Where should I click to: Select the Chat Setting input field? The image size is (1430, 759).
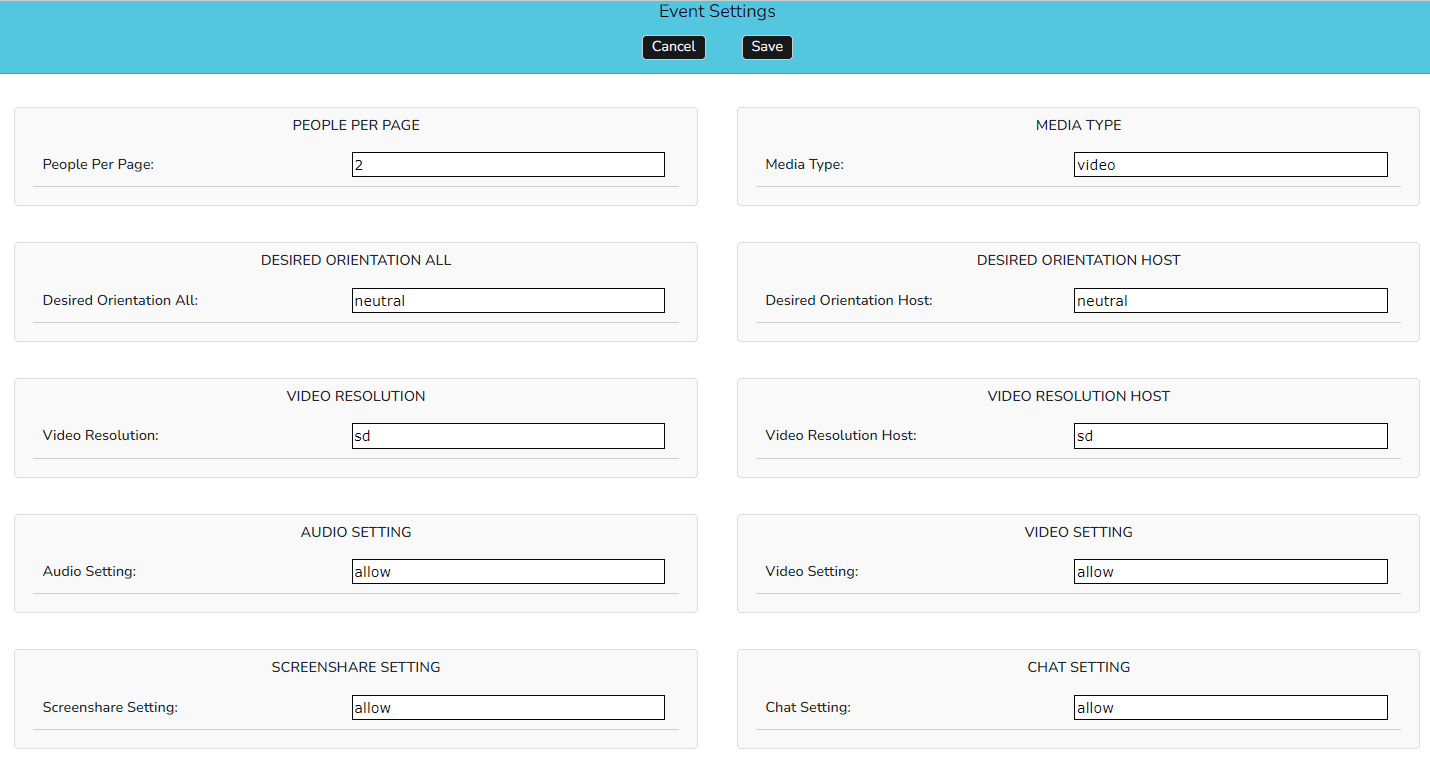coord(1230,707)
